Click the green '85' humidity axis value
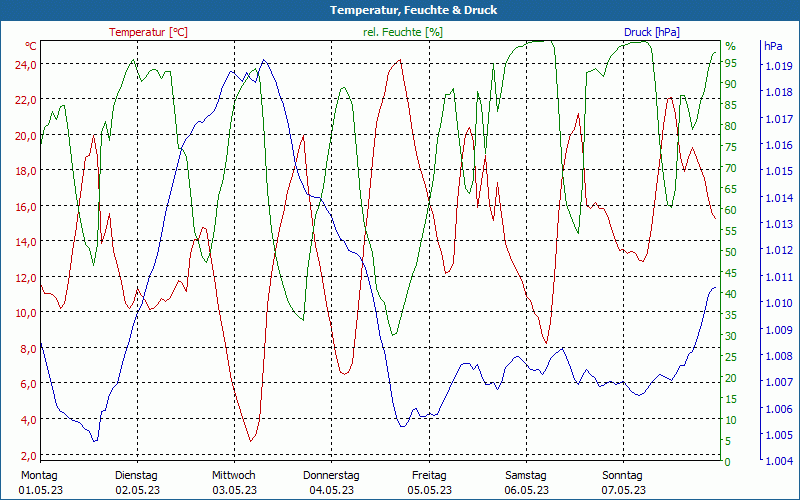 (731, 105)
